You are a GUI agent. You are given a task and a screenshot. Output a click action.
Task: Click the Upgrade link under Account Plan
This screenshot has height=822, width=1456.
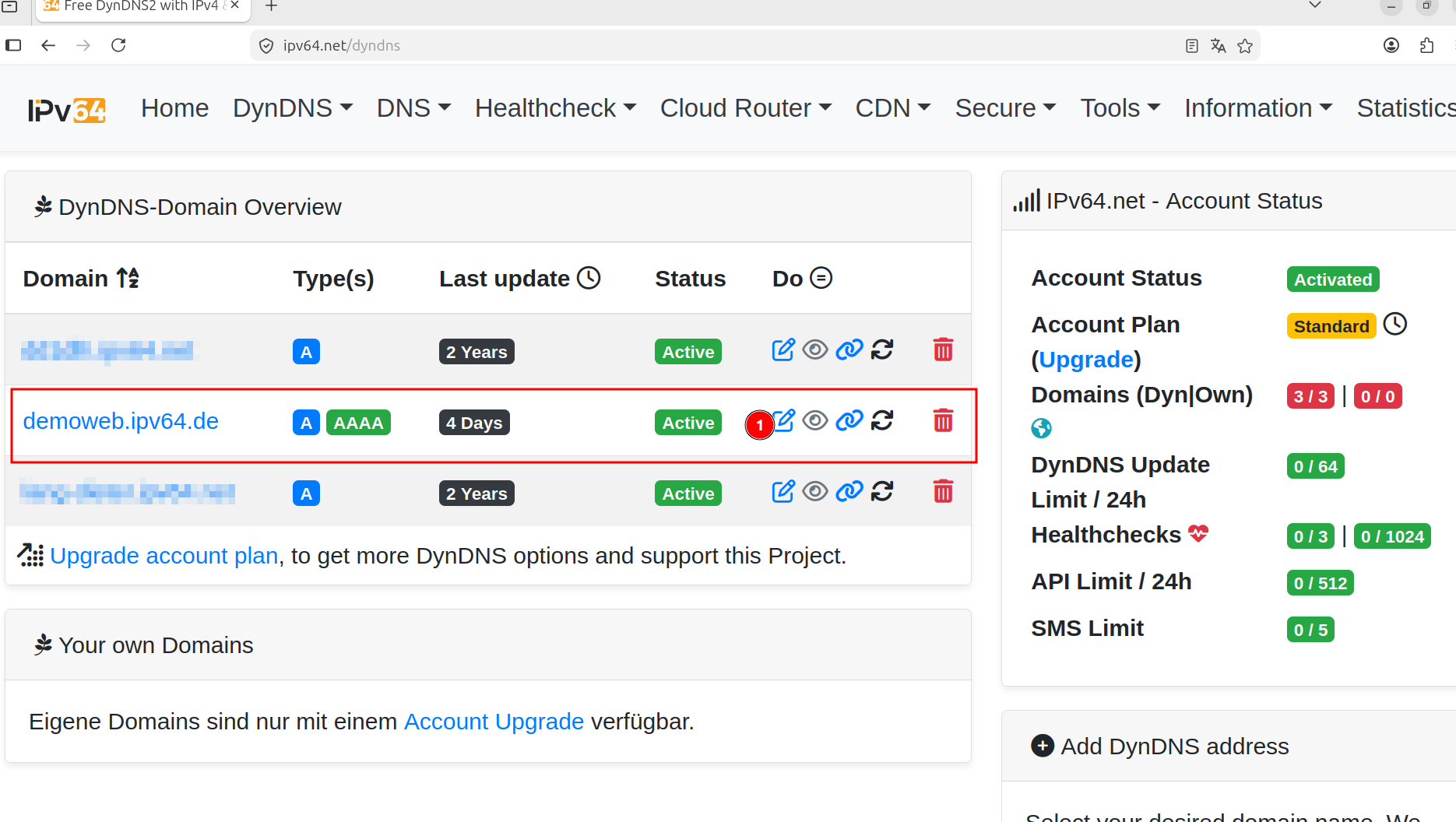click(x=1086, y=360)
